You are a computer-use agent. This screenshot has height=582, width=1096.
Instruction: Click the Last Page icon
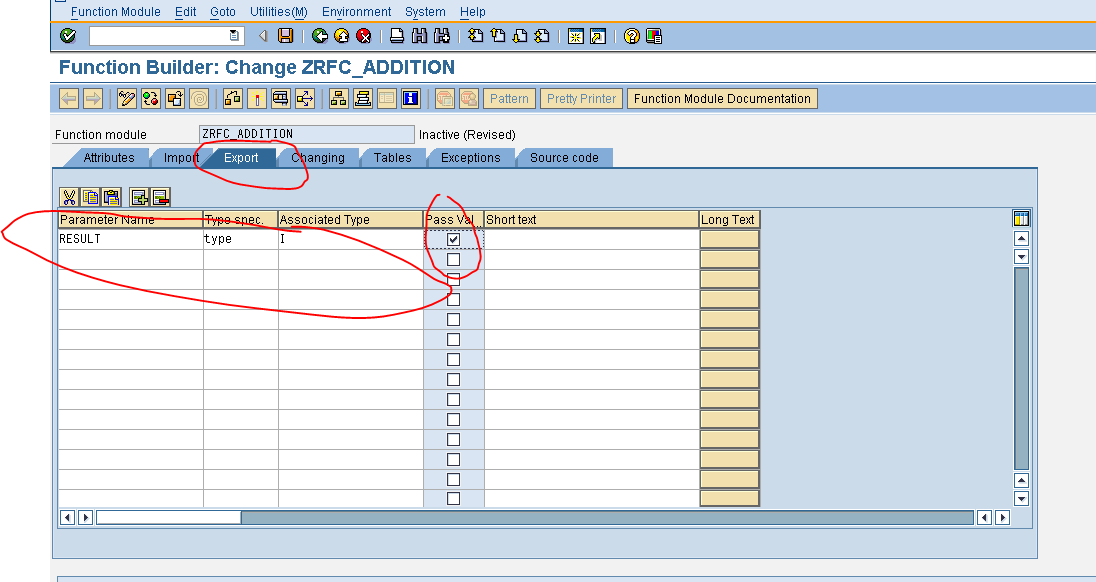(x=542, y=36)
